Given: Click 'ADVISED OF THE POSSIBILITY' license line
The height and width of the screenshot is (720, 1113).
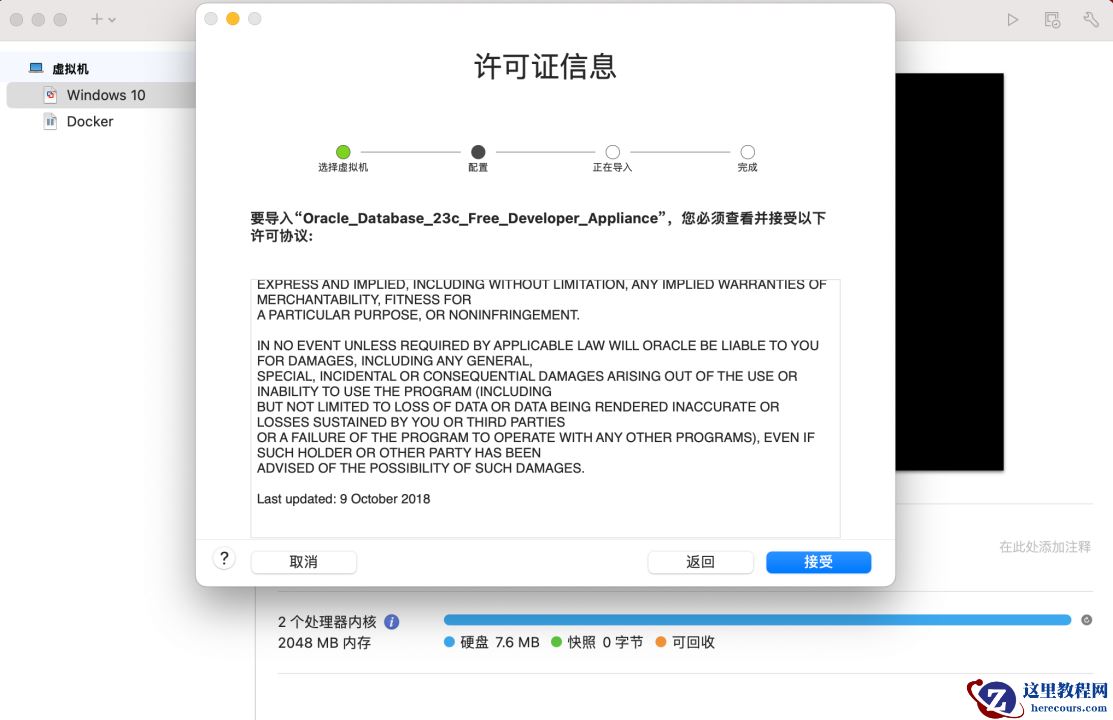Looking at the screenshot, I should (421, 468).
